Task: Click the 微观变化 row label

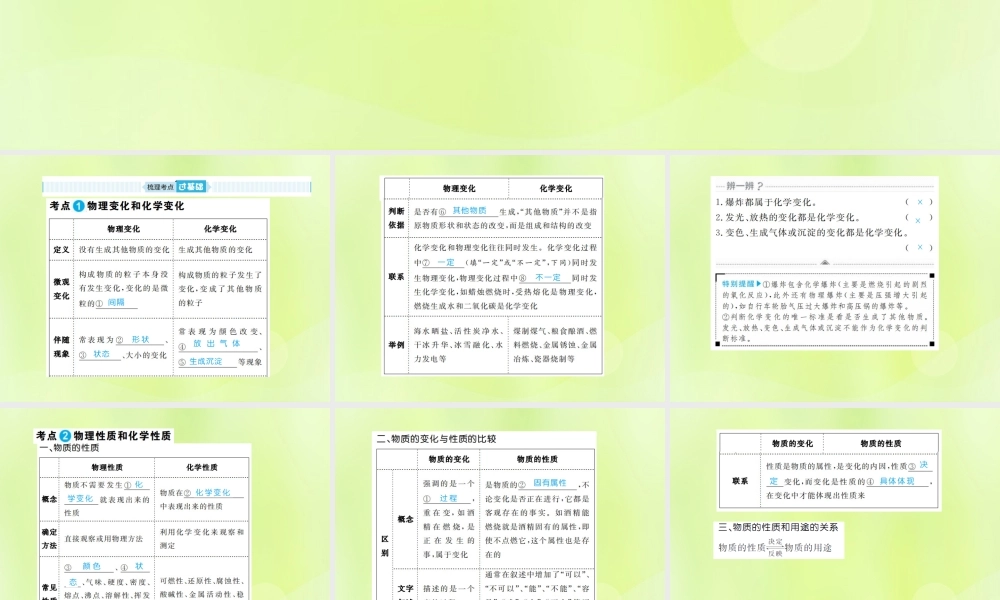Action: 61,289
